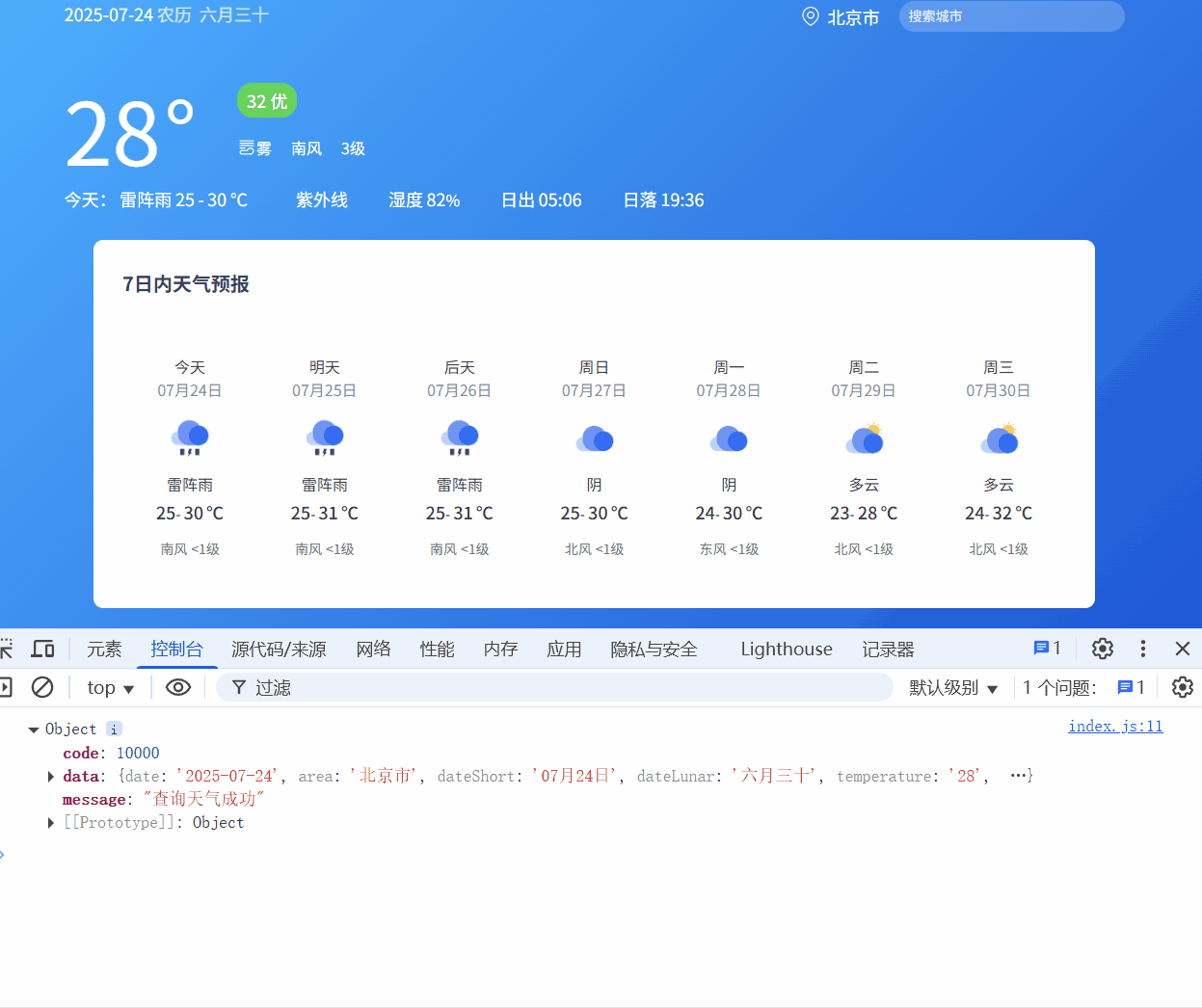Click thunderstorm icon for 今天 07月24日
Image resolution: width=1202 pixels, height=1008 pixels.
pyautogui.click(x=190, y=438)
